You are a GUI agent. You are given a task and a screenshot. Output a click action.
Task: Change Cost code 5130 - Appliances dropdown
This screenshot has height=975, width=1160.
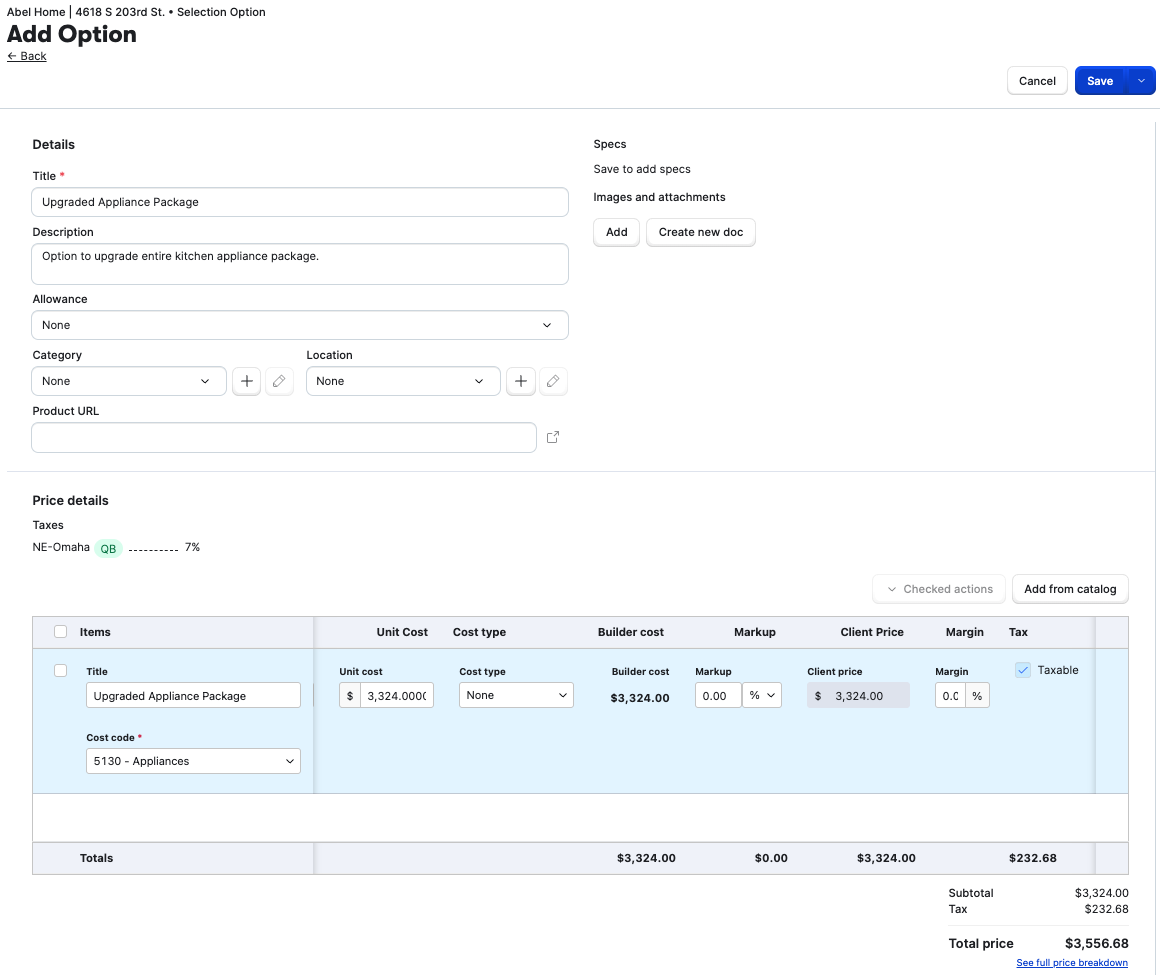point(193,761)
